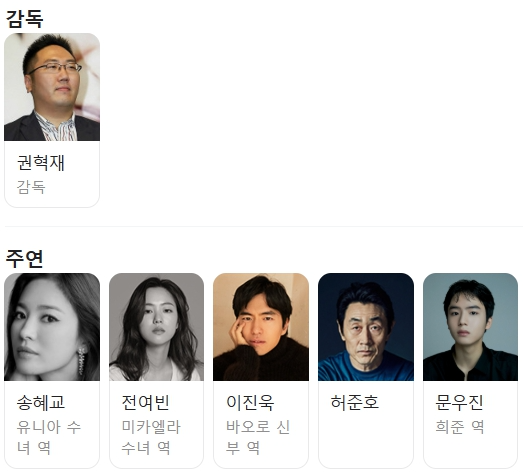Click the 감독 section heading
This screenshot has width=523, height=473.
click(x=24, y=19)
